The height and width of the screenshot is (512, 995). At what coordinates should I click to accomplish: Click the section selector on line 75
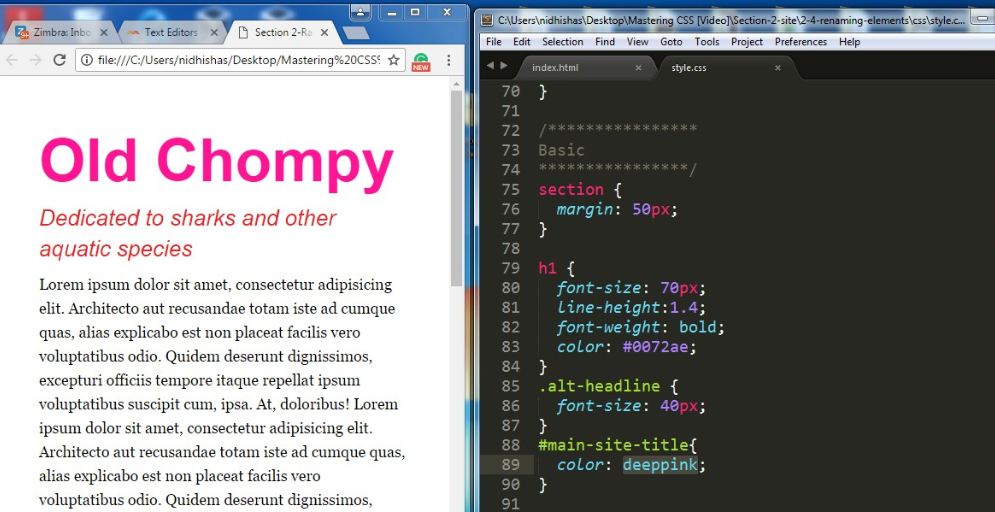pos(571,190)
